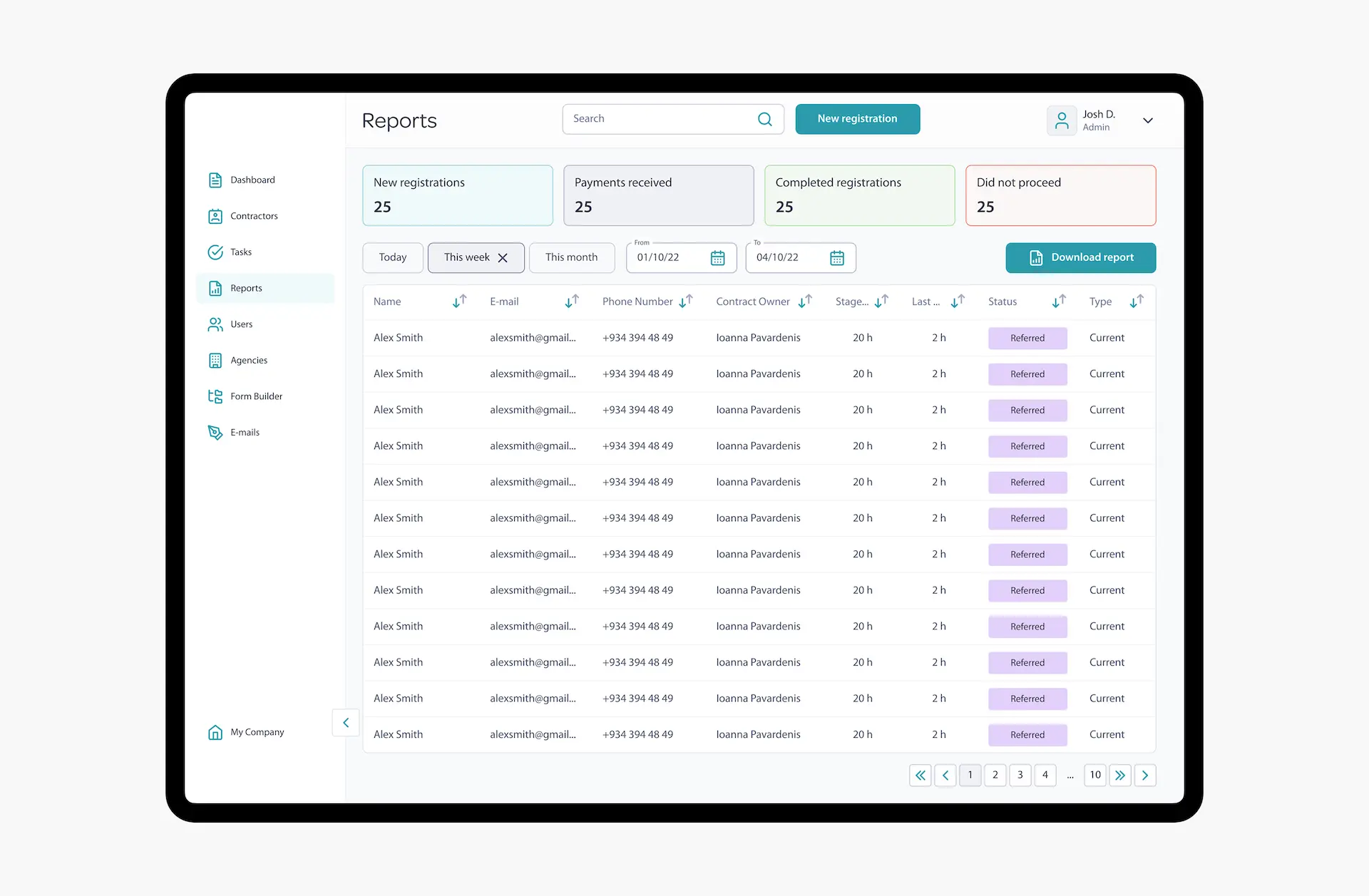Viewport: 1369px width, 896px height.
Task: Select the Today filter tab
Action: click(x=392, y=257)
